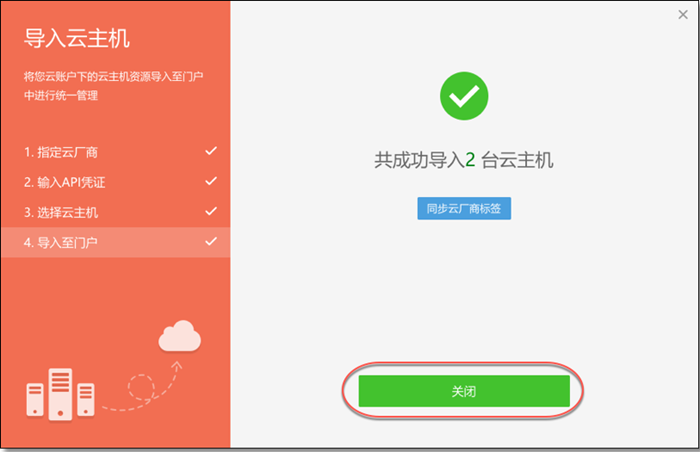Click checkmark next to 选择云主机
This screenshot has width=700, height=452.
tap(211, 211)
